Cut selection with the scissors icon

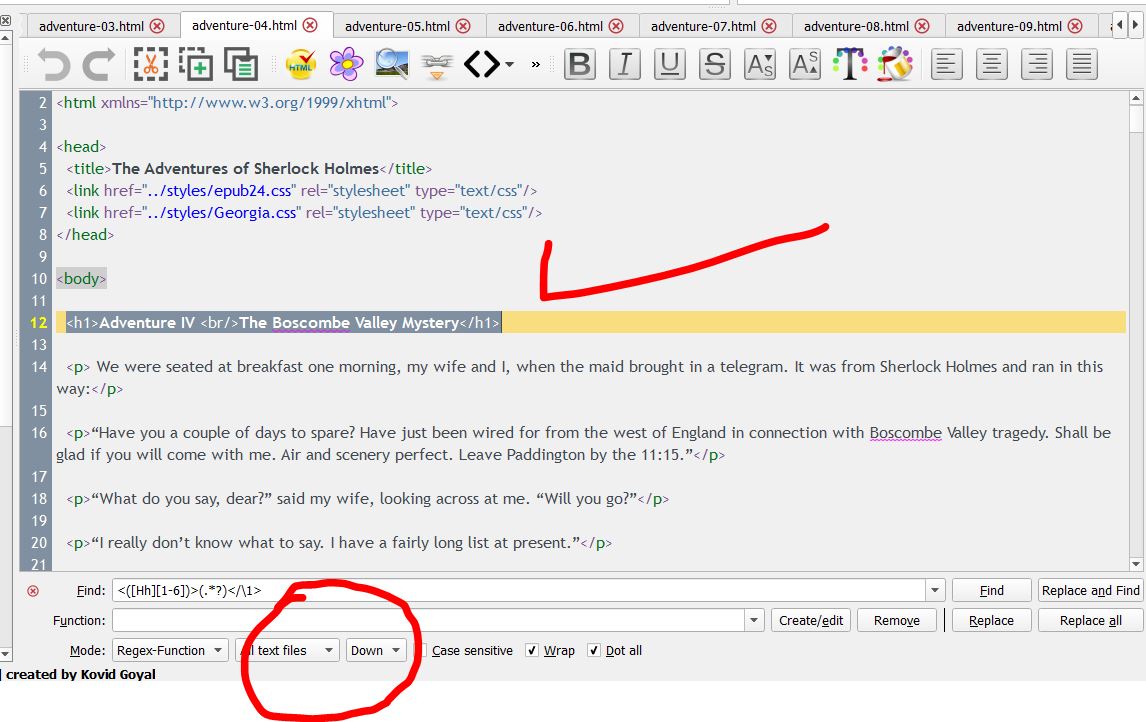151,64
